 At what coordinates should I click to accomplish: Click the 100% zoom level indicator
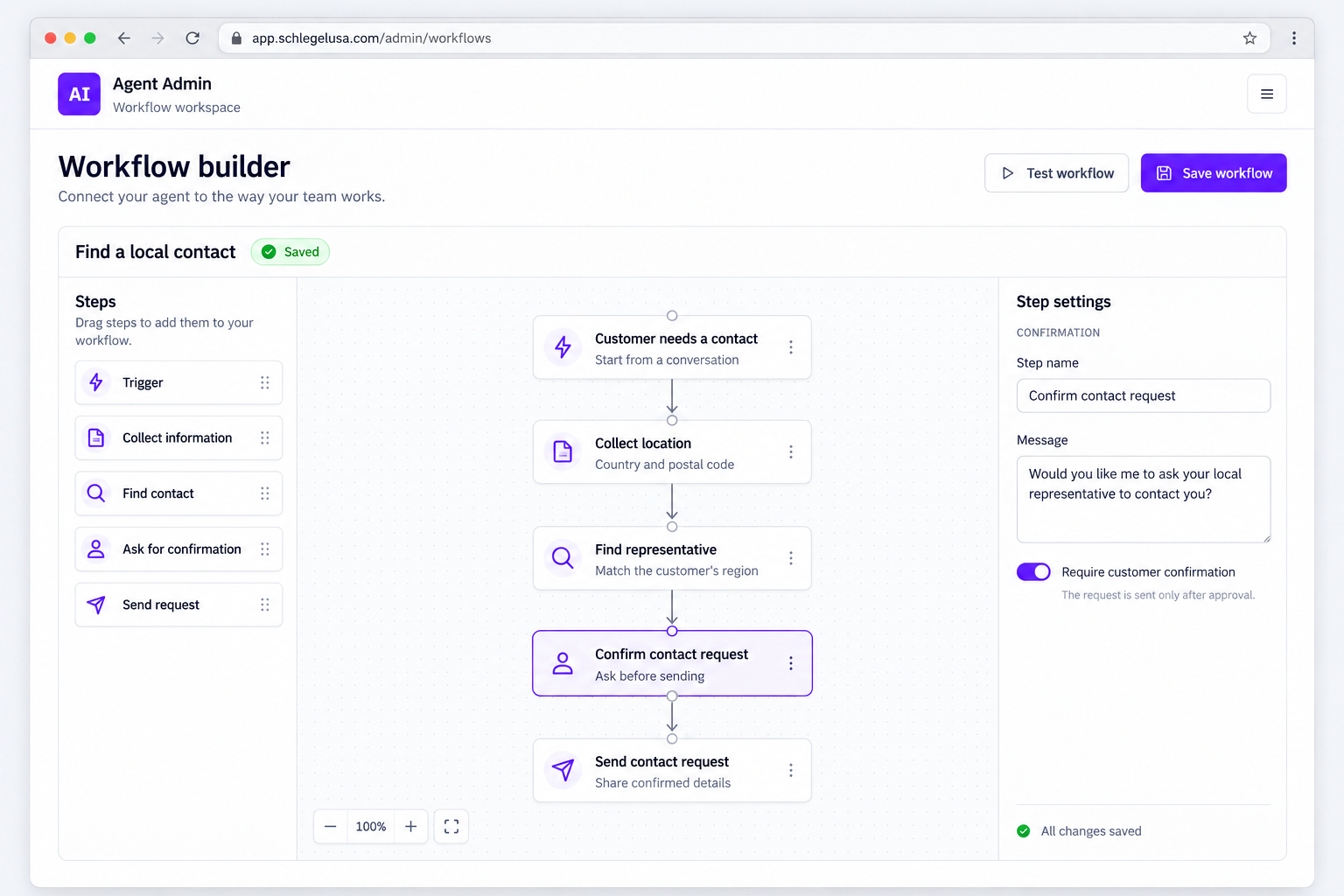371,826
